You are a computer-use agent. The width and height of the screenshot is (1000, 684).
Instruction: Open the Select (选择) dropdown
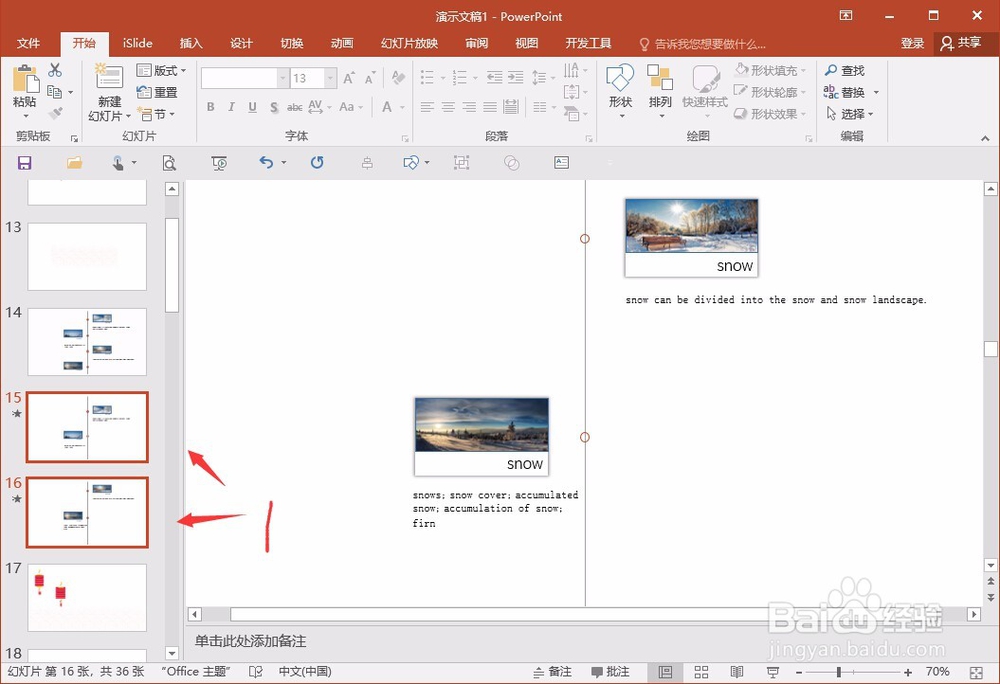(849, 114)
